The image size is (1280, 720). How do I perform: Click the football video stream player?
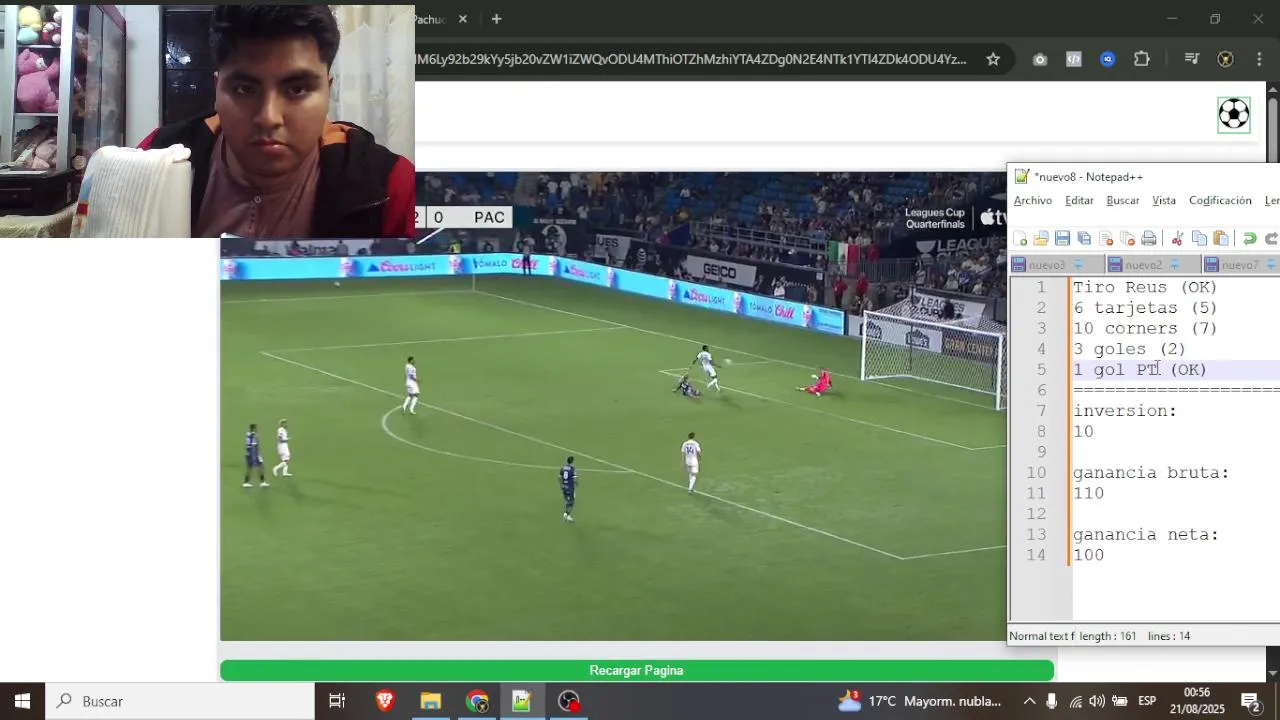[x=612, y=406]
